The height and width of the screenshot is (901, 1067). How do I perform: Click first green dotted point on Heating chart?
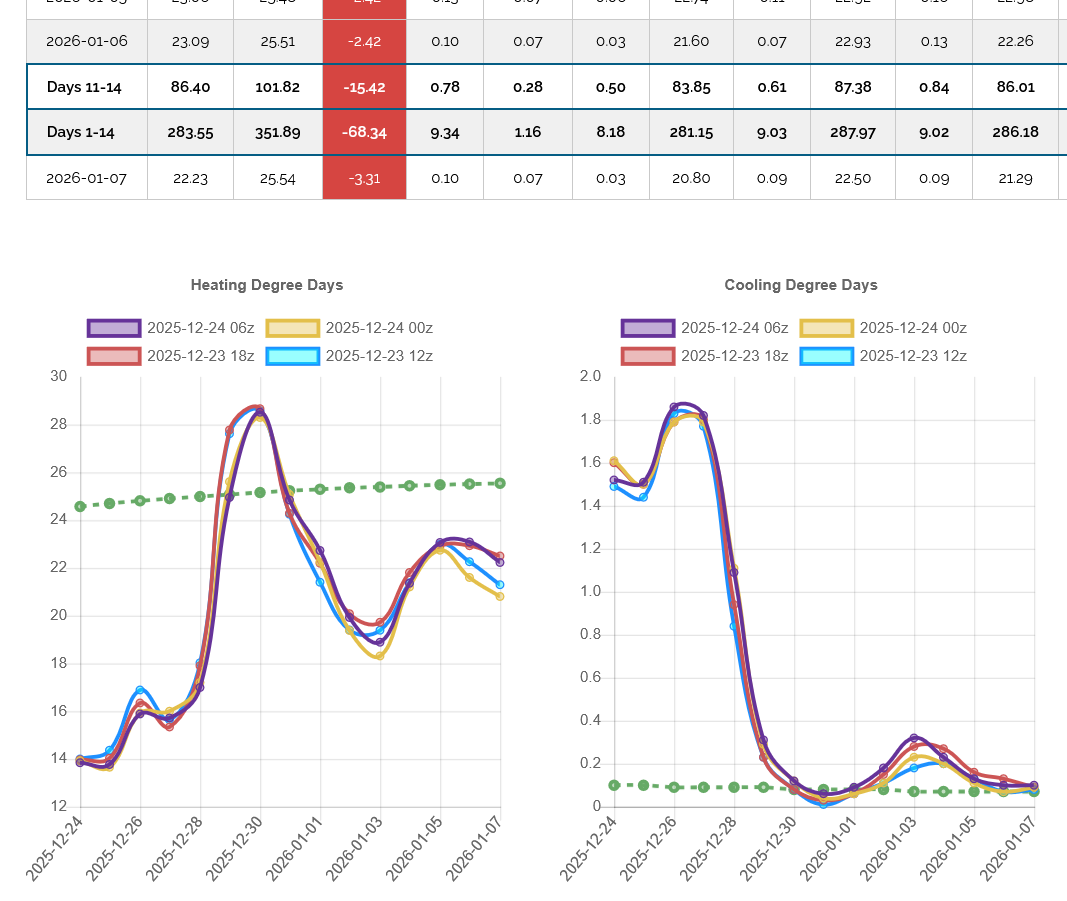click(80, 506)
